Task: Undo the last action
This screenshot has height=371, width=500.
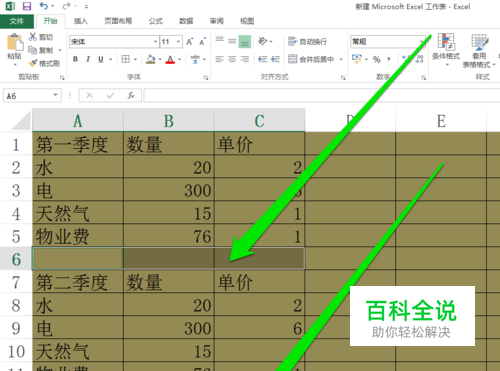Action: pyautogui.click(x=44, y=6)
